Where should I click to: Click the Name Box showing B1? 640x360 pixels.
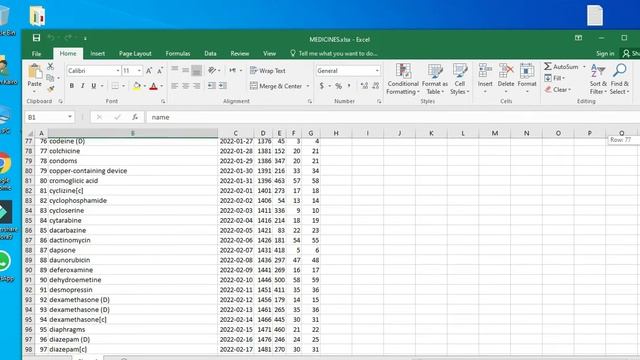(x=49, y=117)
